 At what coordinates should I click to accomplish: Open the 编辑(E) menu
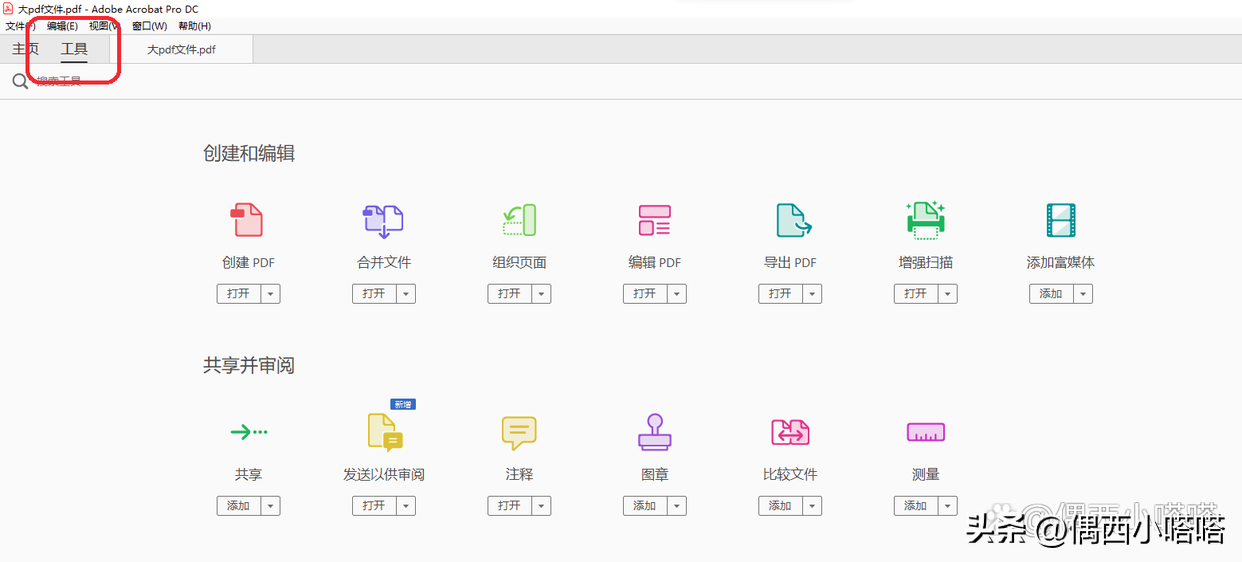(62, 26)
